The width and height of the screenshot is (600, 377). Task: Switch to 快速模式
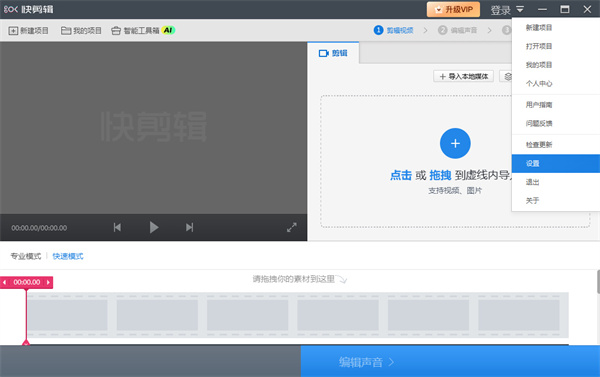68,256
